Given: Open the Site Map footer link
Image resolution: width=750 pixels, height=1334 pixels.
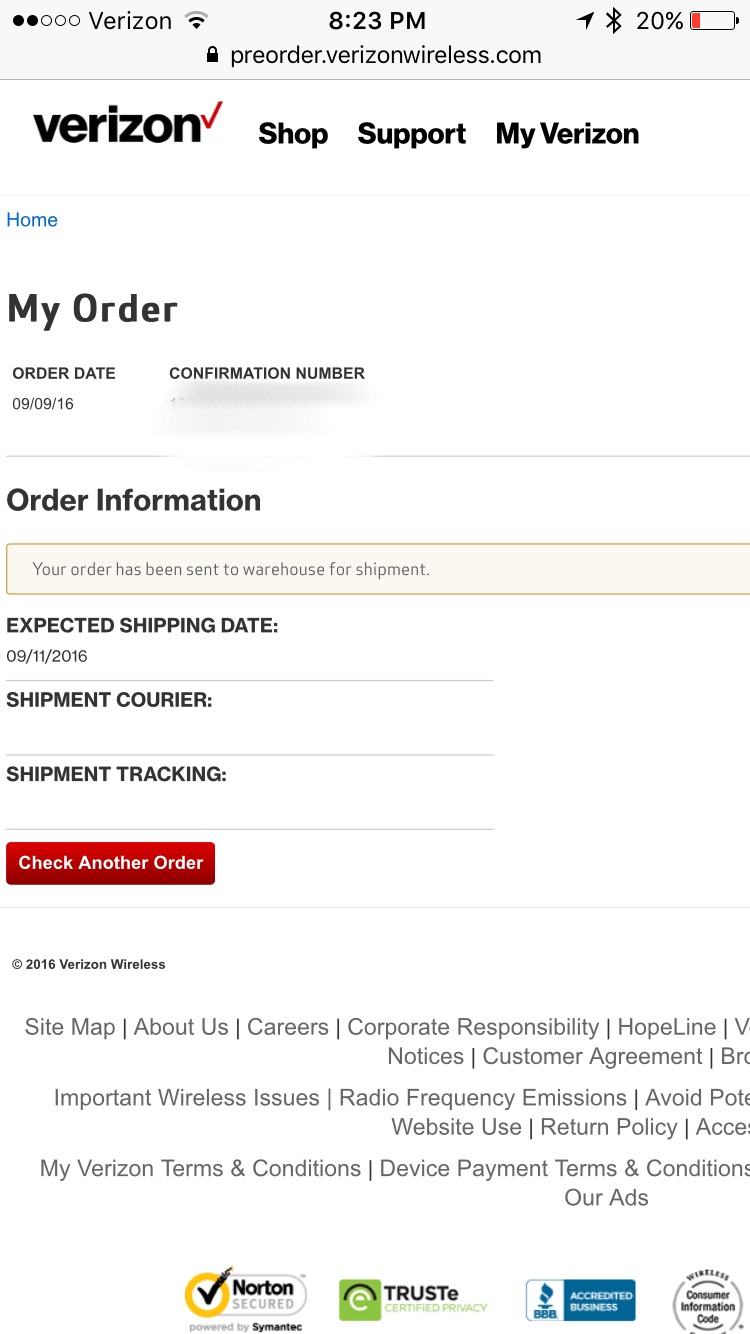Looking at the screenshot, I should pos(70,1027).
